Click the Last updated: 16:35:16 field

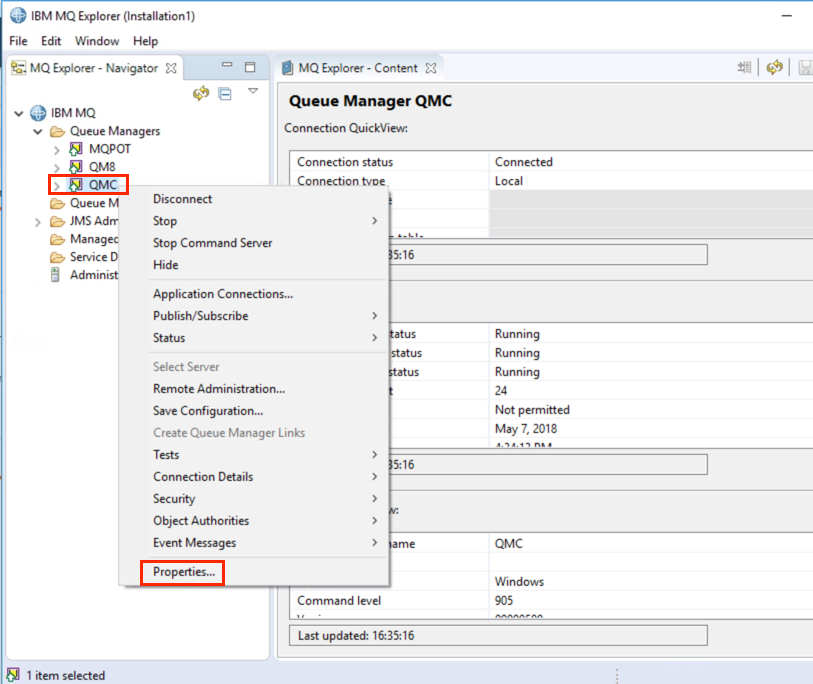(x=498, y=635)
